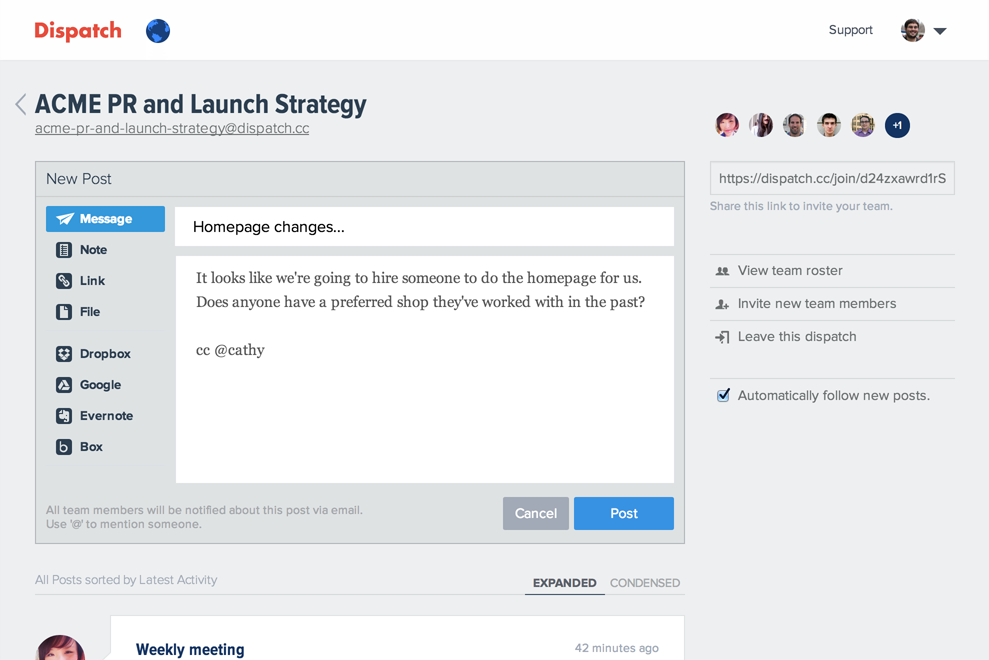
Task: Reveal additional members via the +1 avatar
Action: click(897, 125)
